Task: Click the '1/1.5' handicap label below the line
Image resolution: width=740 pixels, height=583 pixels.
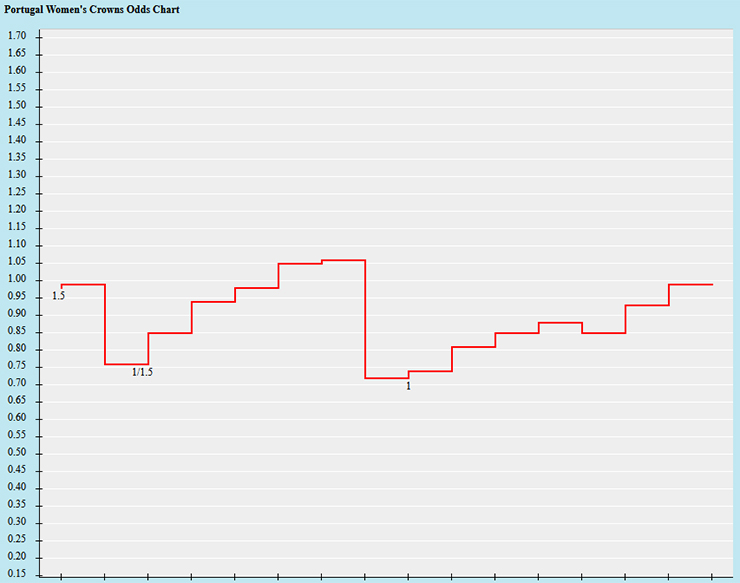Action: (142, 372)
